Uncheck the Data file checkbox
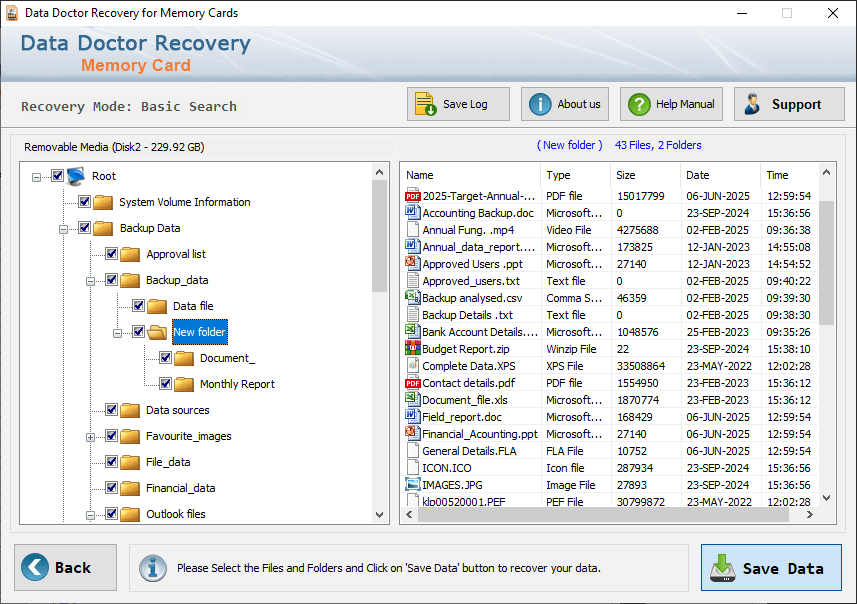 click(138, 306)
